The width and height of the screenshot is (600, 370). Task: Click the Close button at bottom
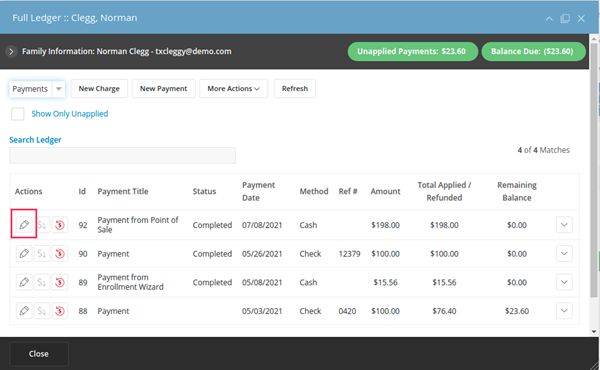[39, 354]
